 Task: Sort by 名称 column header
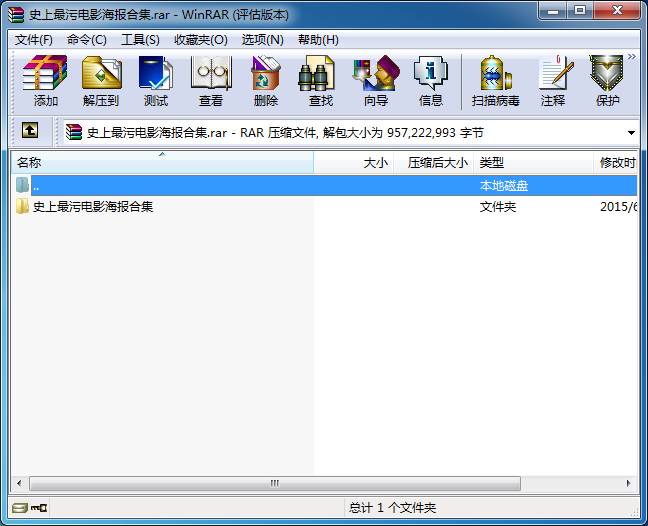tap(162, 162)
